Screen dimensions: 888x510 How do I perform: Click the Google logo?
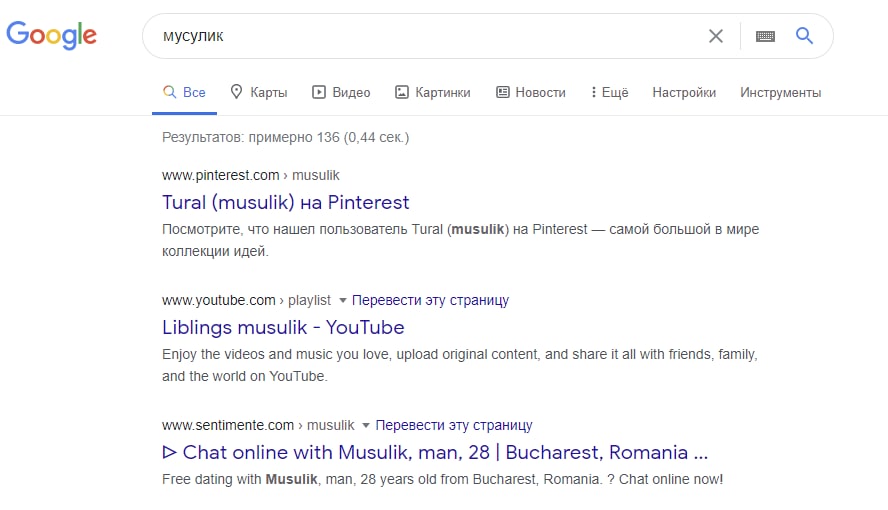click(x=52, y=35)
